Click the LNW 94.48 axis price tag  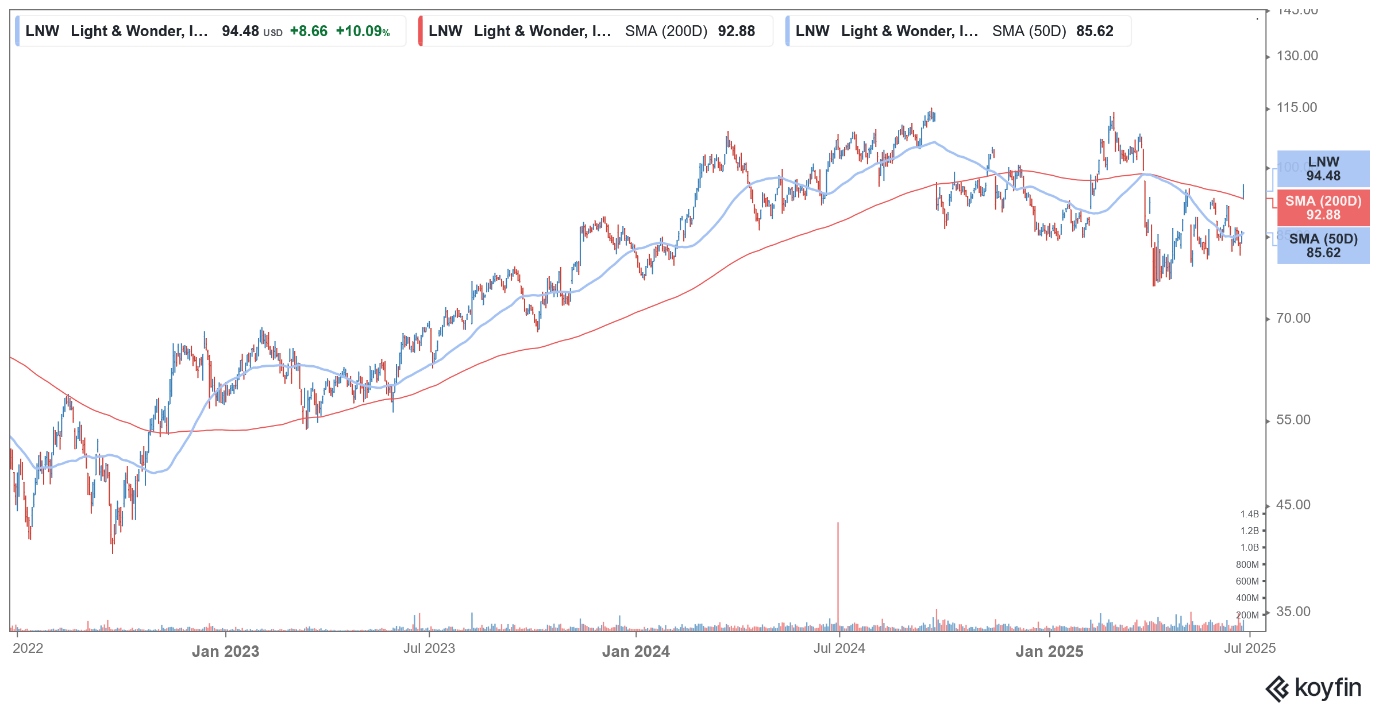1323,169
